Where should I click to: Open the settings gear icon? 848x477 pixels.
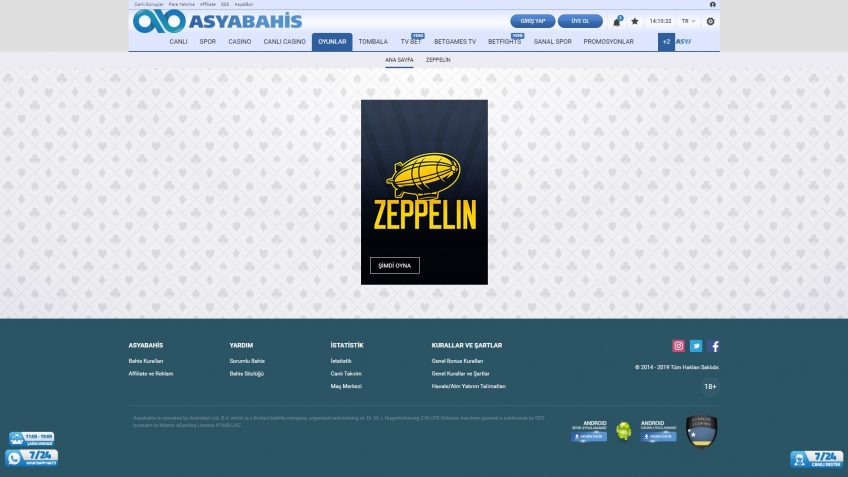711,21
